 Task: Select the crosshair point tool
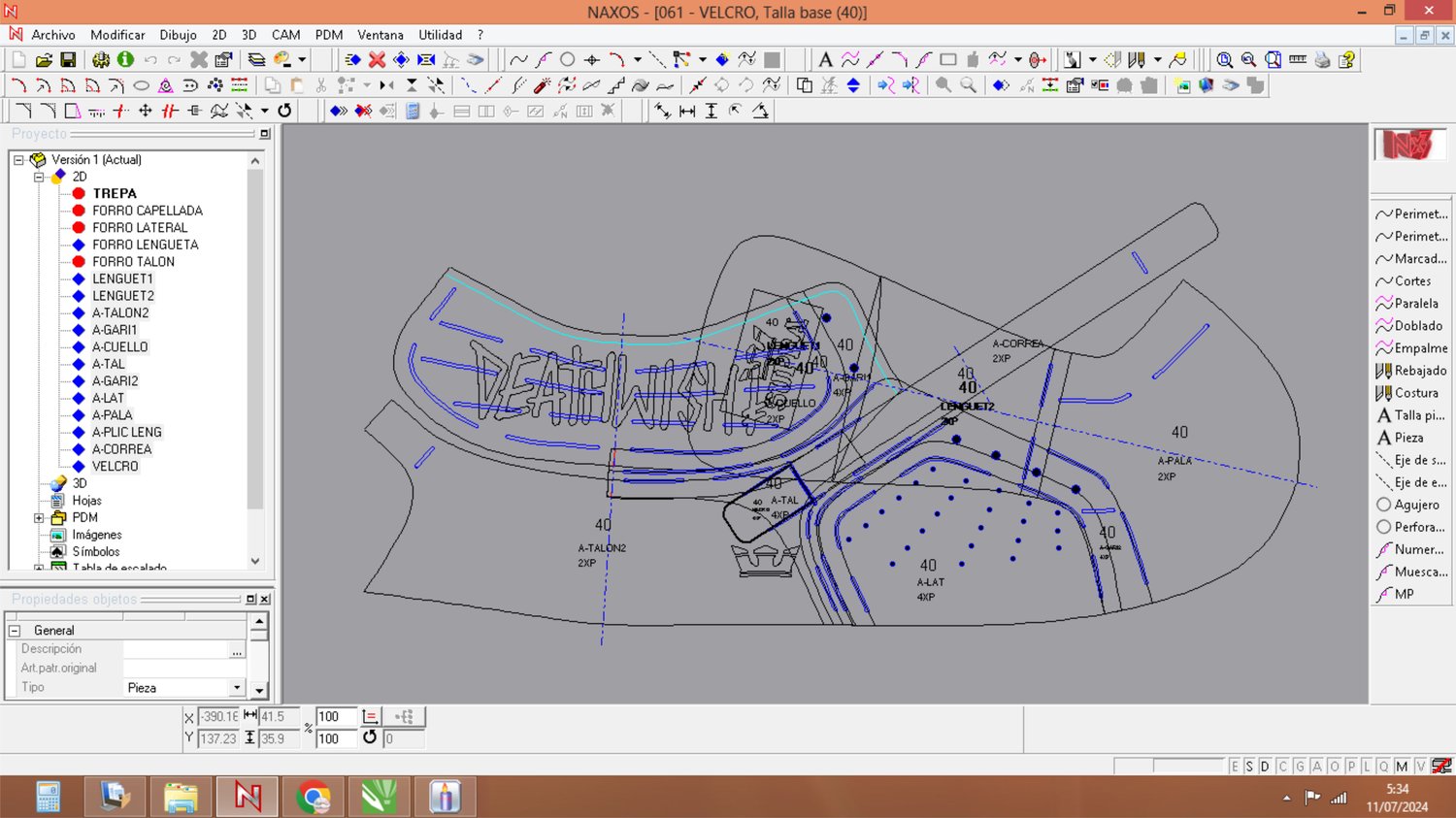[x=591, y=59]
